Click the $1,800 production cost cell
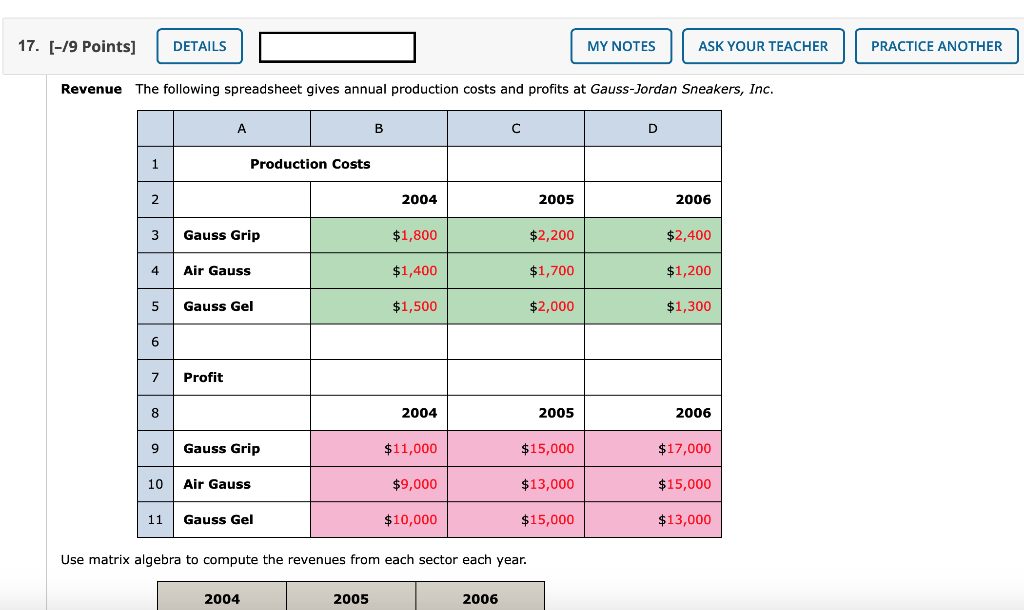The width and height of the screenshot is (1024, 610). click(x=379, y=235)
